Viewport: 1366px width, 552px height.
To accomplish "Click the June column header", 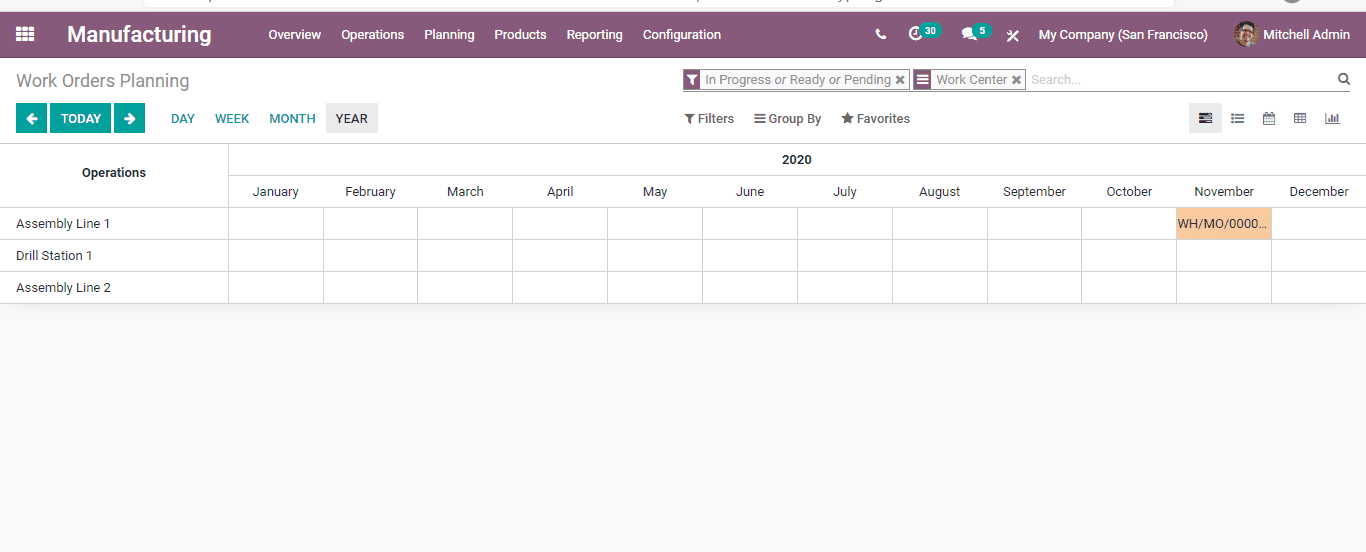I will [750, 192].
